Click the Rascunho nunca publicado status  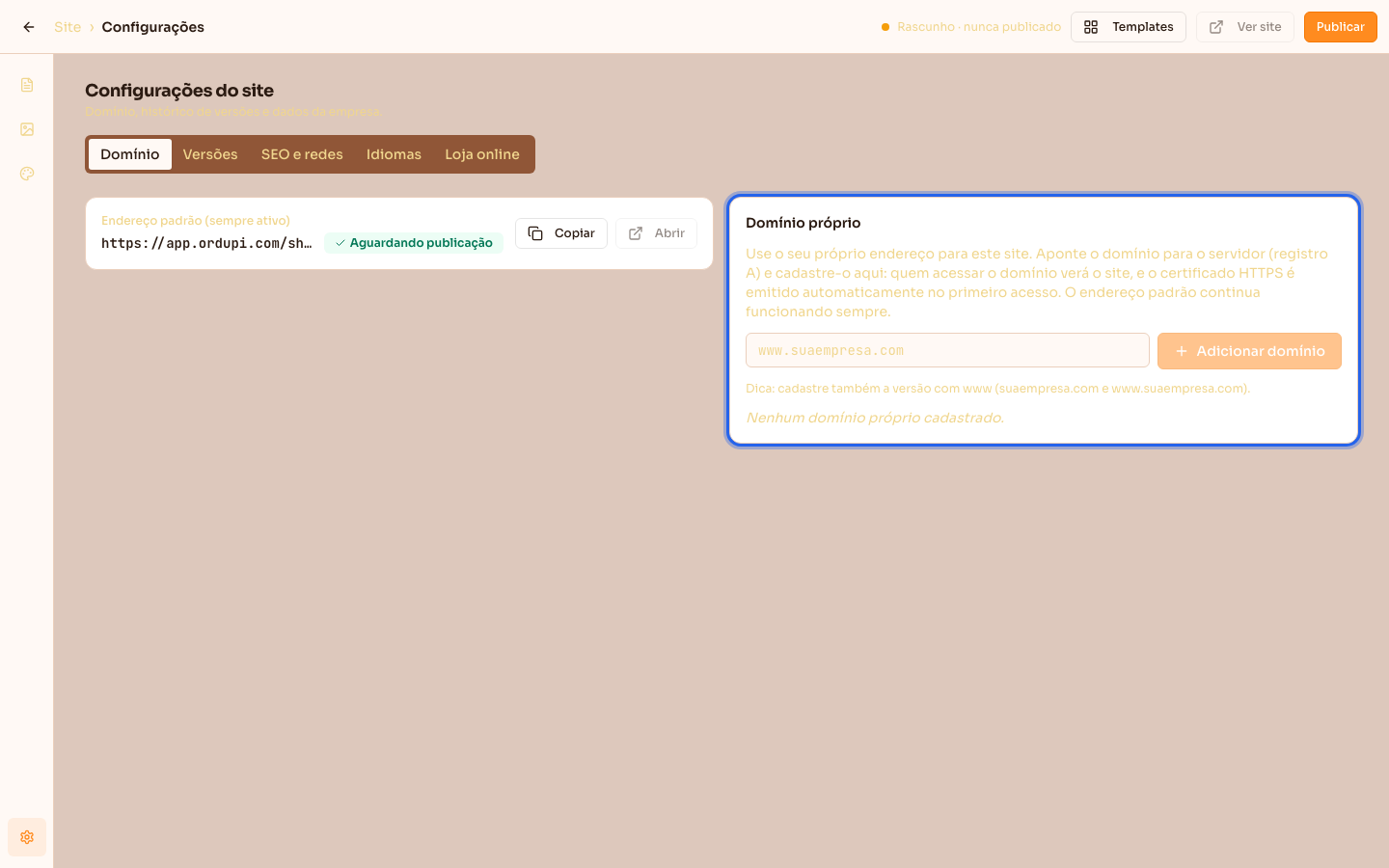(971, 27)
